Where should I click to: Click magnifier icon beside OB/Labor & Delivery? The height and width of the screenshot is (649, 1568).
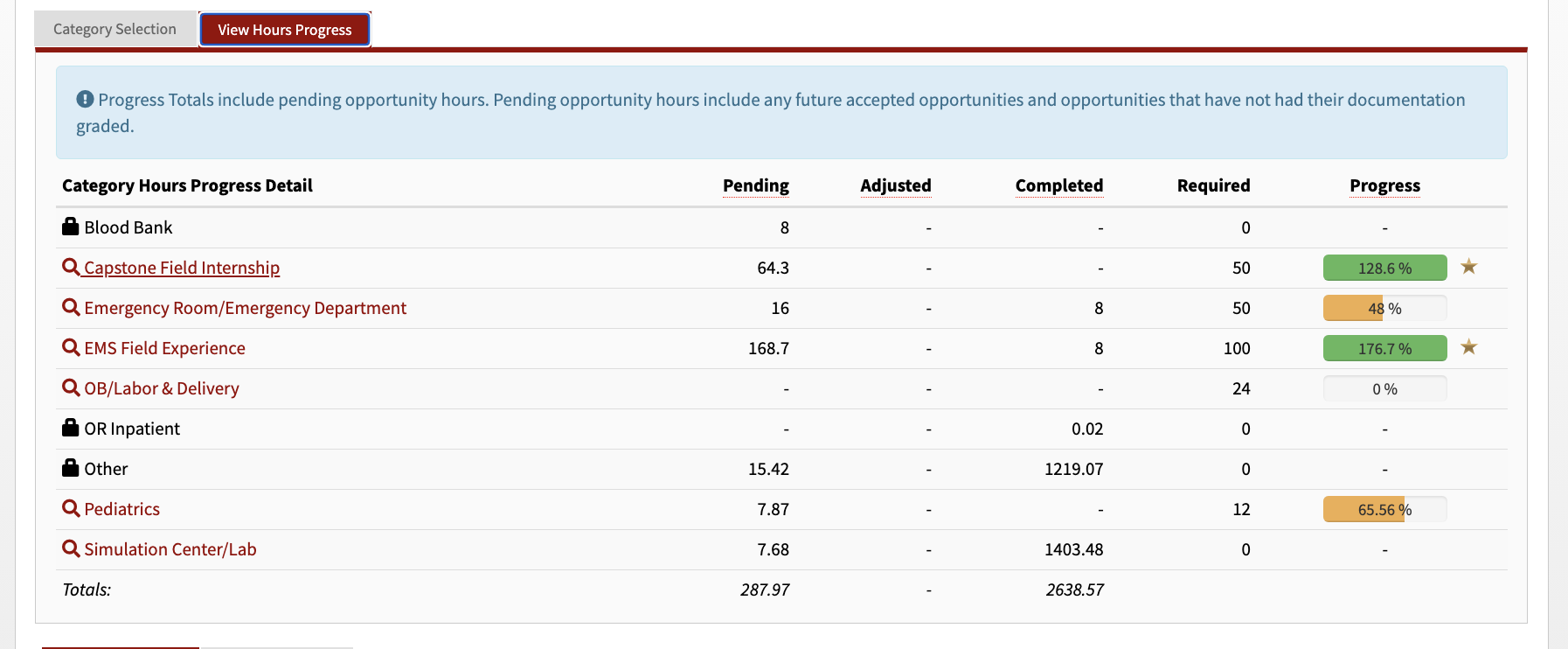tap(71, 387)
